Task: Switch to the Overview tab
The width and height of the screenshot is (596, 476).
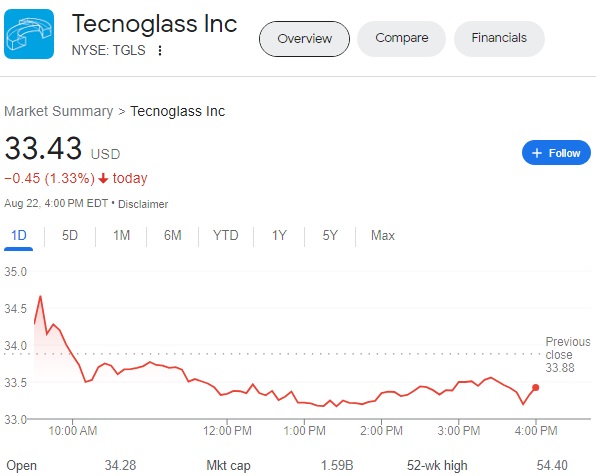Action: [x=304, y=39]
